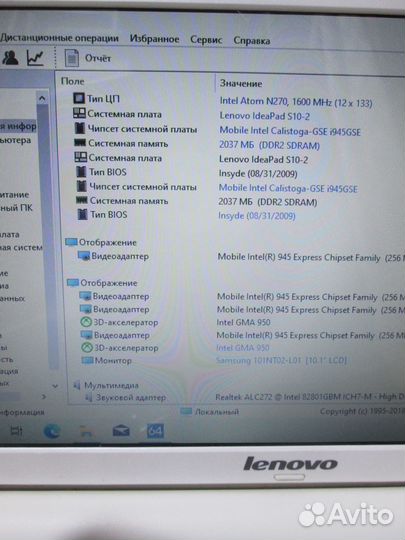Click the Отчёт button label
Viewport: 405px width, 540px height.
(98, 59)
